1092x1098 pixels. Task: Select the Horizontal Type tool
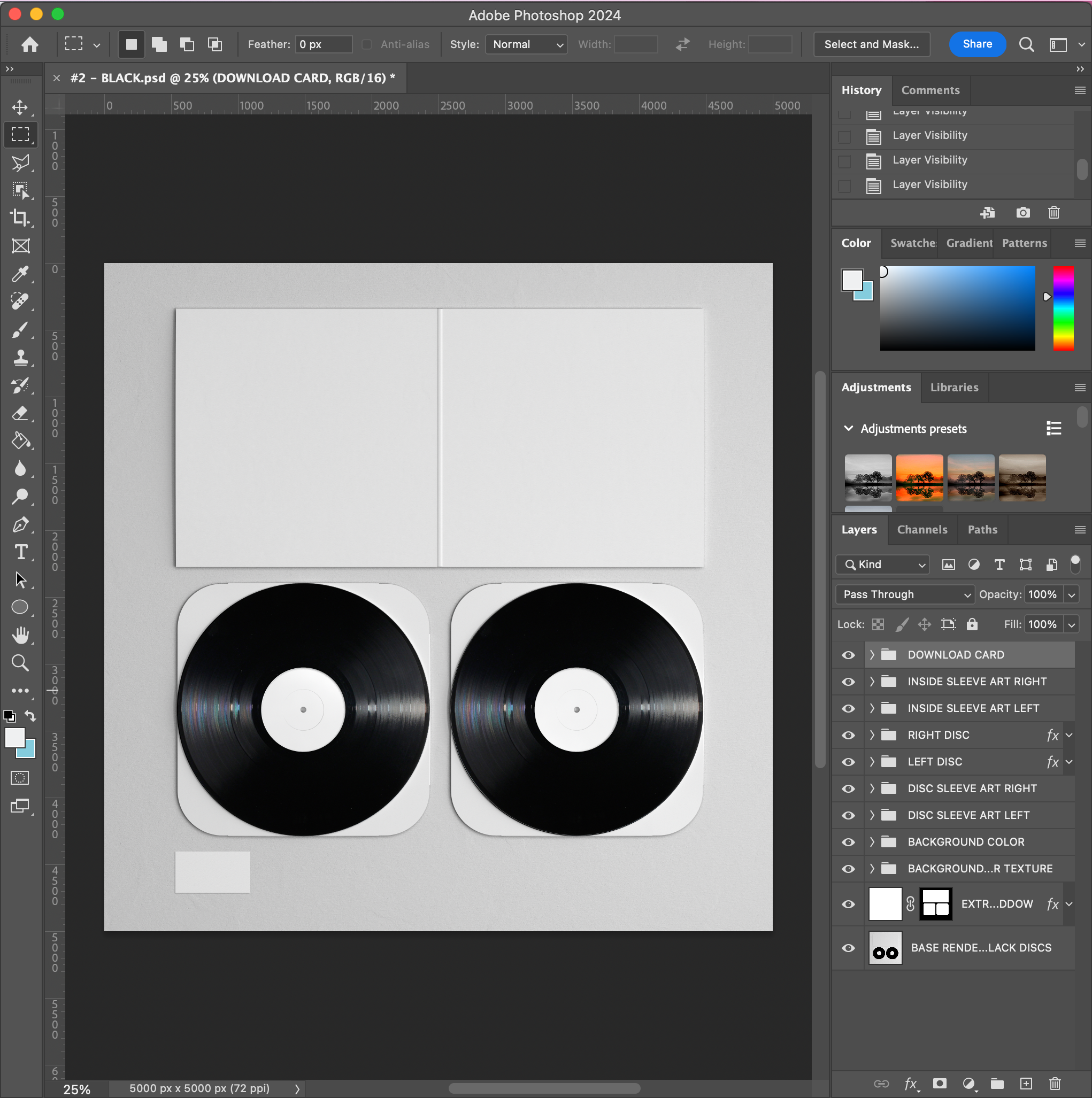(20, 552)
